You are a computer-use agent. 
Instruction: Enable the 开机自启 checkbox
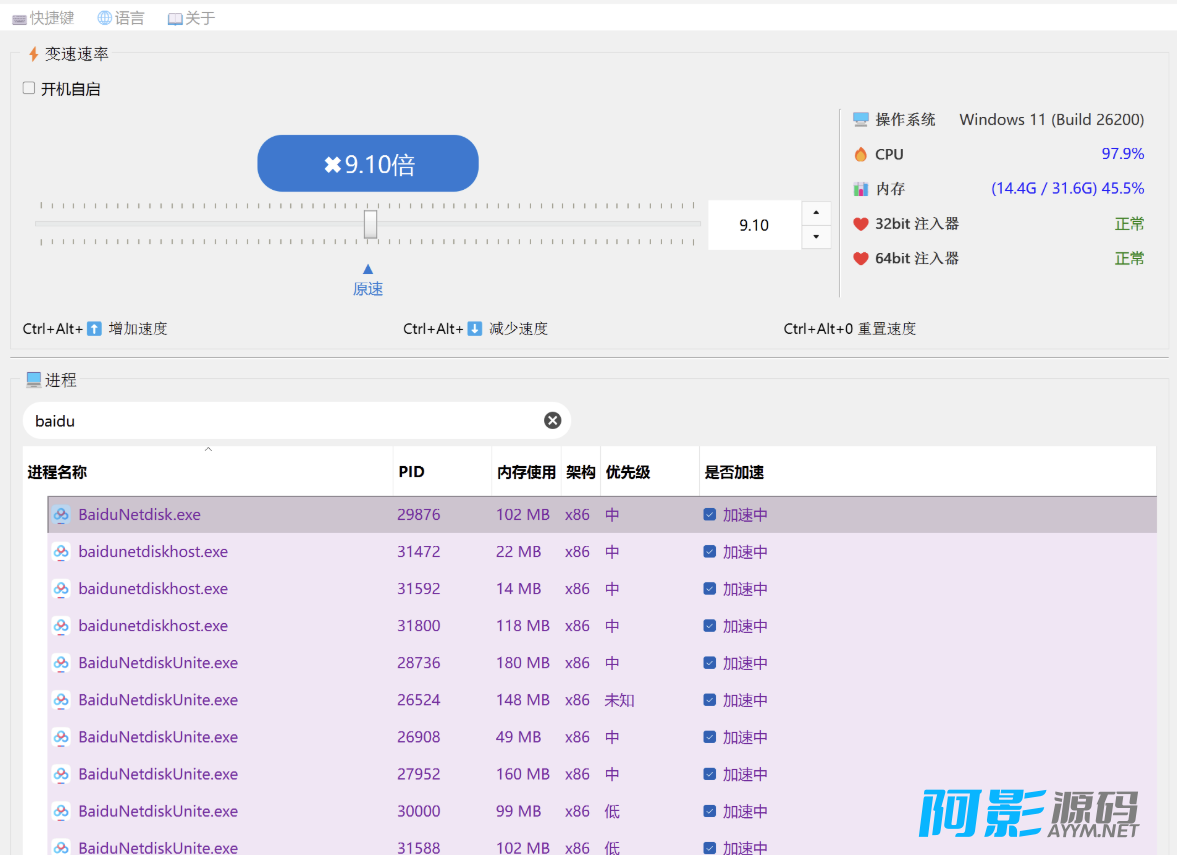[x=29, y=88]
